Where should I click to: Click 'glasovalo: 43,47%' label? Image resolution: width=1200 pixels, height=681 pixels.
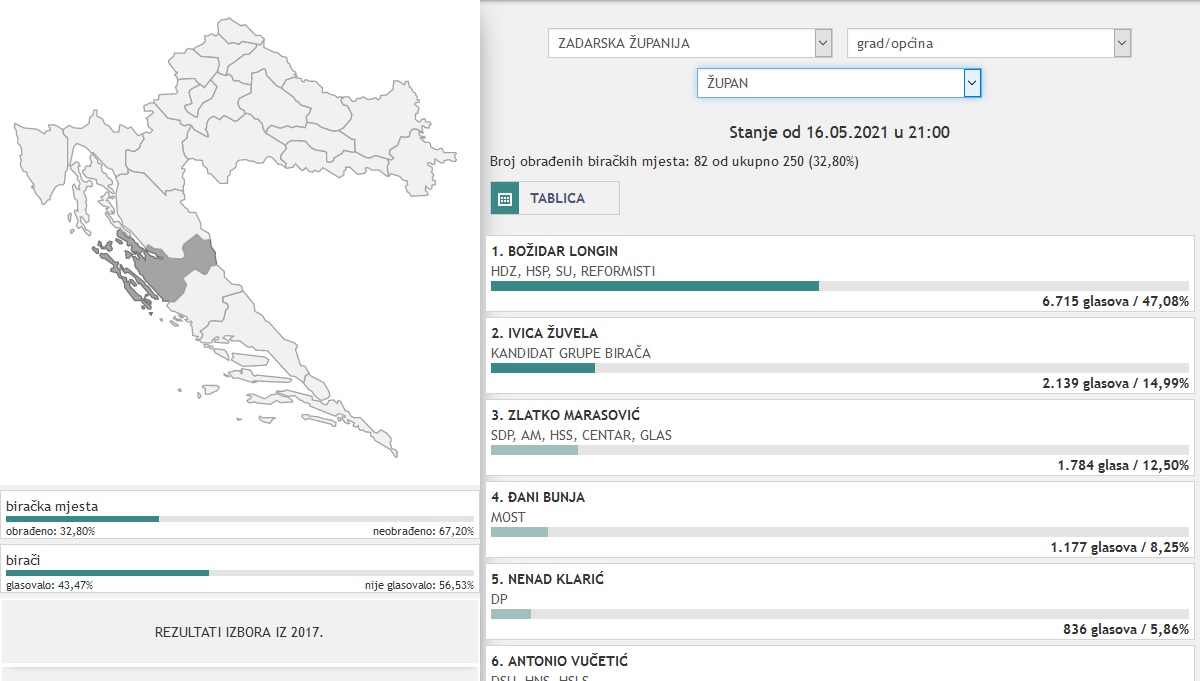point(50,585)
